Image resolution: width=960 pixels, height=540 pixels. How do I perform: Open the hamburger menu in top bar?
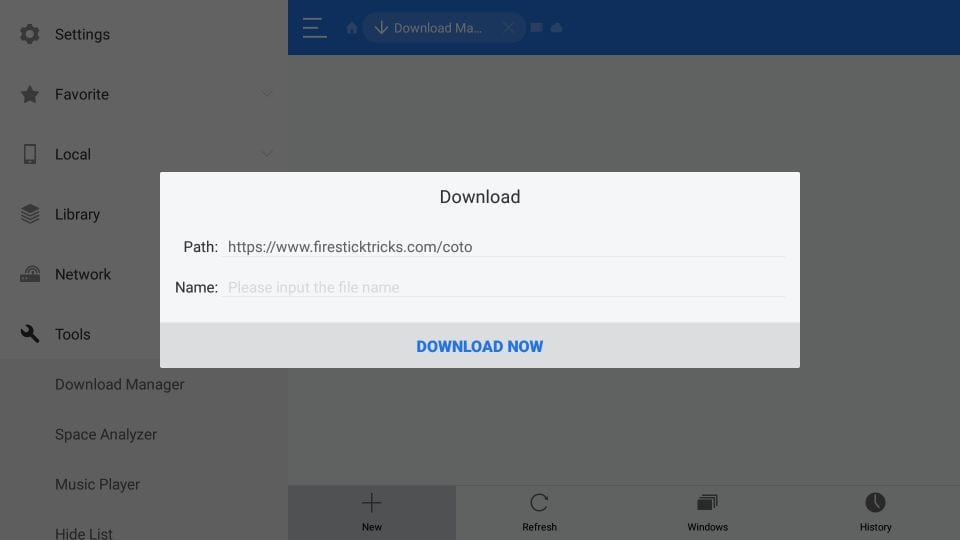314,28
